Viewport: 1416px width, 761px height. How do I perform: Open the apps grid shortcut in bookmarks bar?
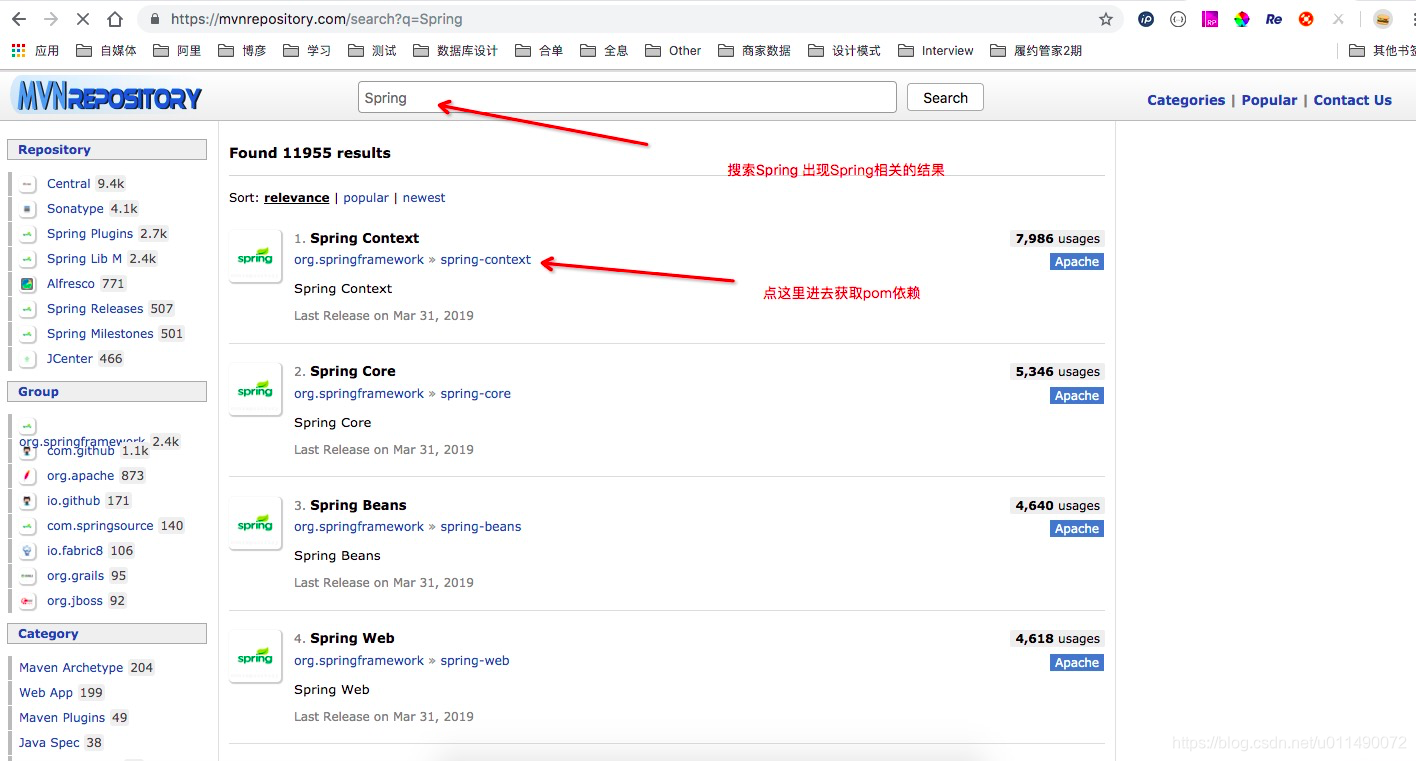tap(19, 50)
